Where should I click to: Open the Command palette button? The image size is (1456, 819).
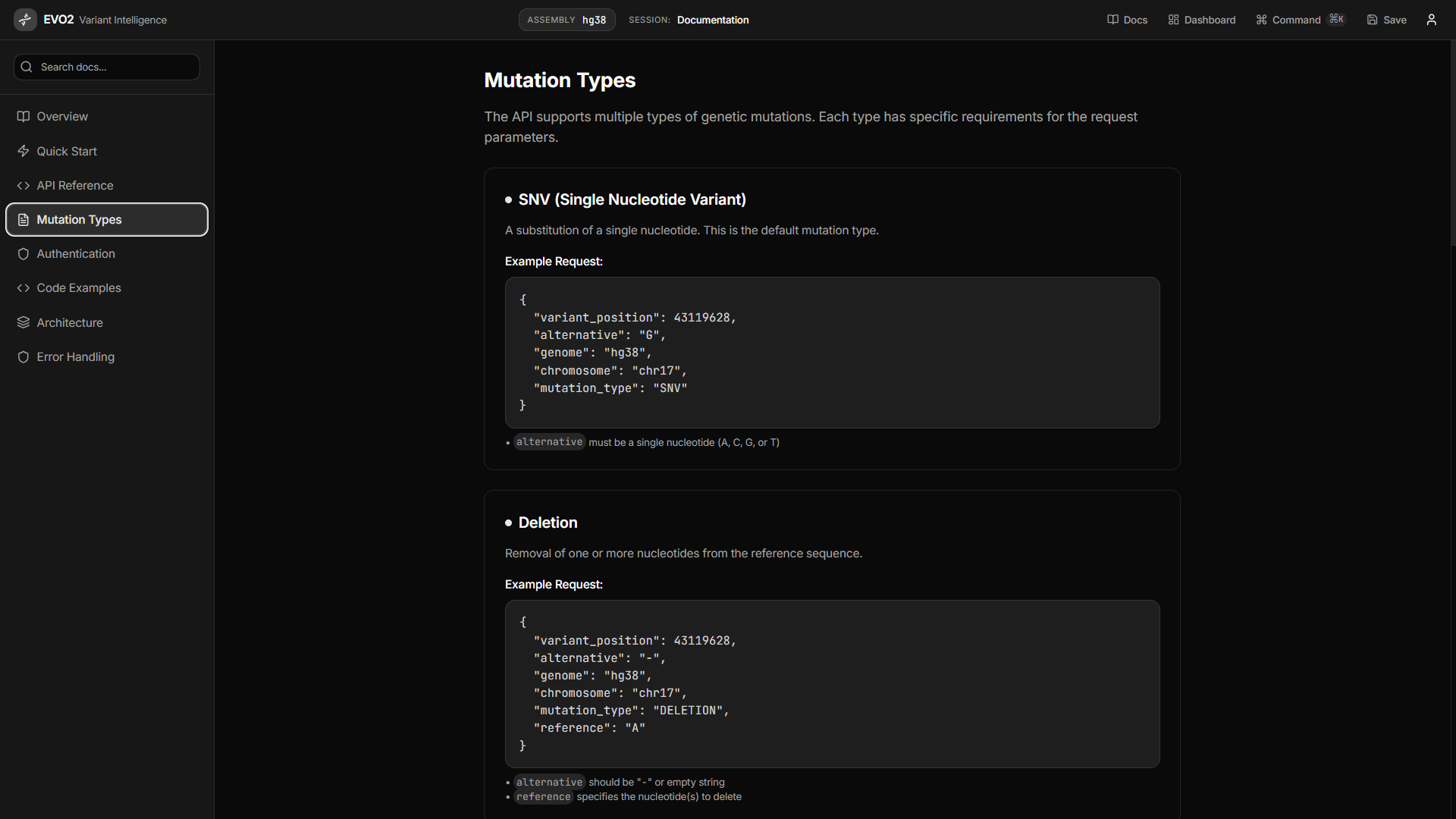coord(1301,20)
